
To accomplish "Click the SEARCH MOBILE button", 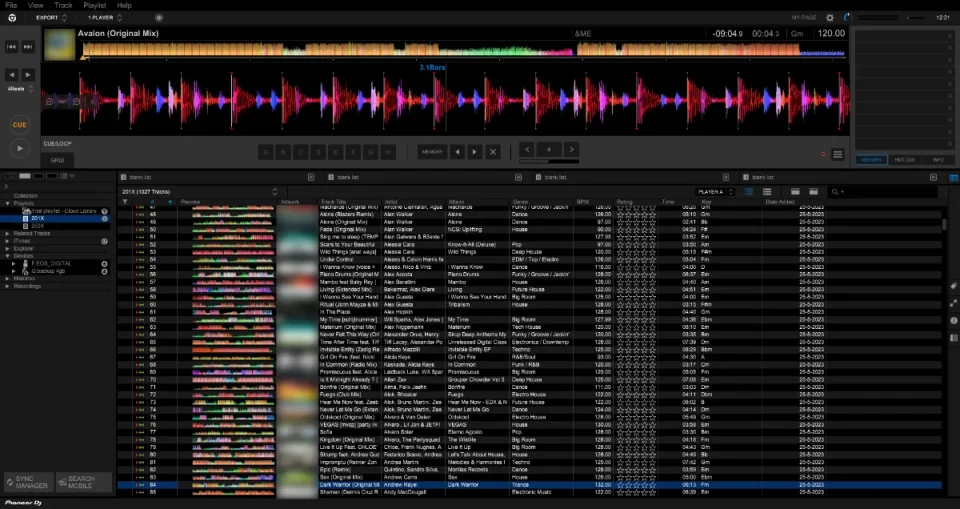I will (x=84, y=482).
